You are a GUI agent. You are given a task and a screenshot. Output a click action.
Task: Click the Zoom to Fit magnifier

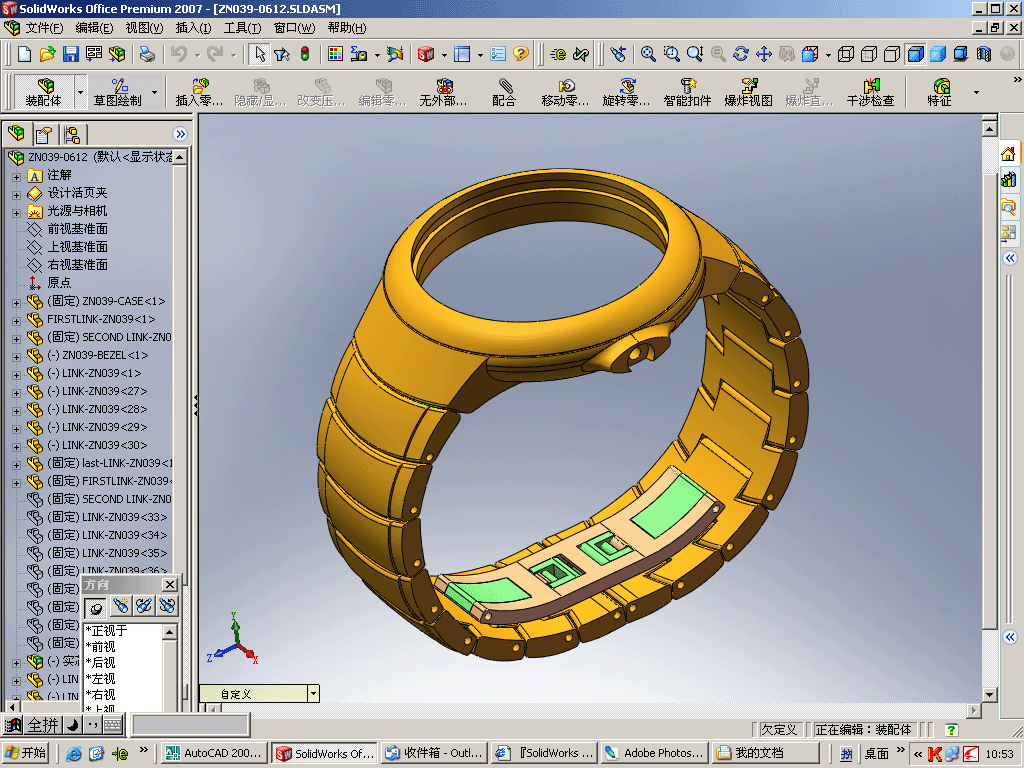pos(648,54)
